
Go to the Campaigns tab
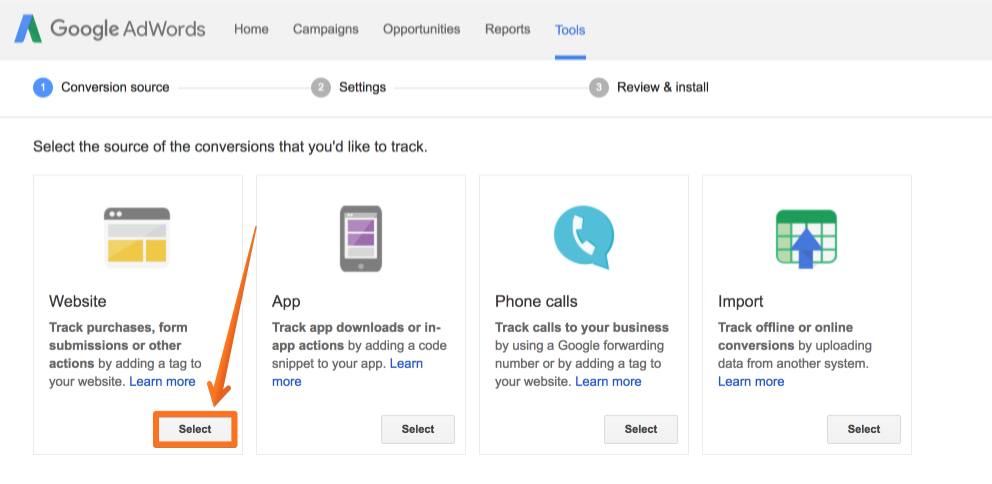pyautogui.click(x=326, y=29)
